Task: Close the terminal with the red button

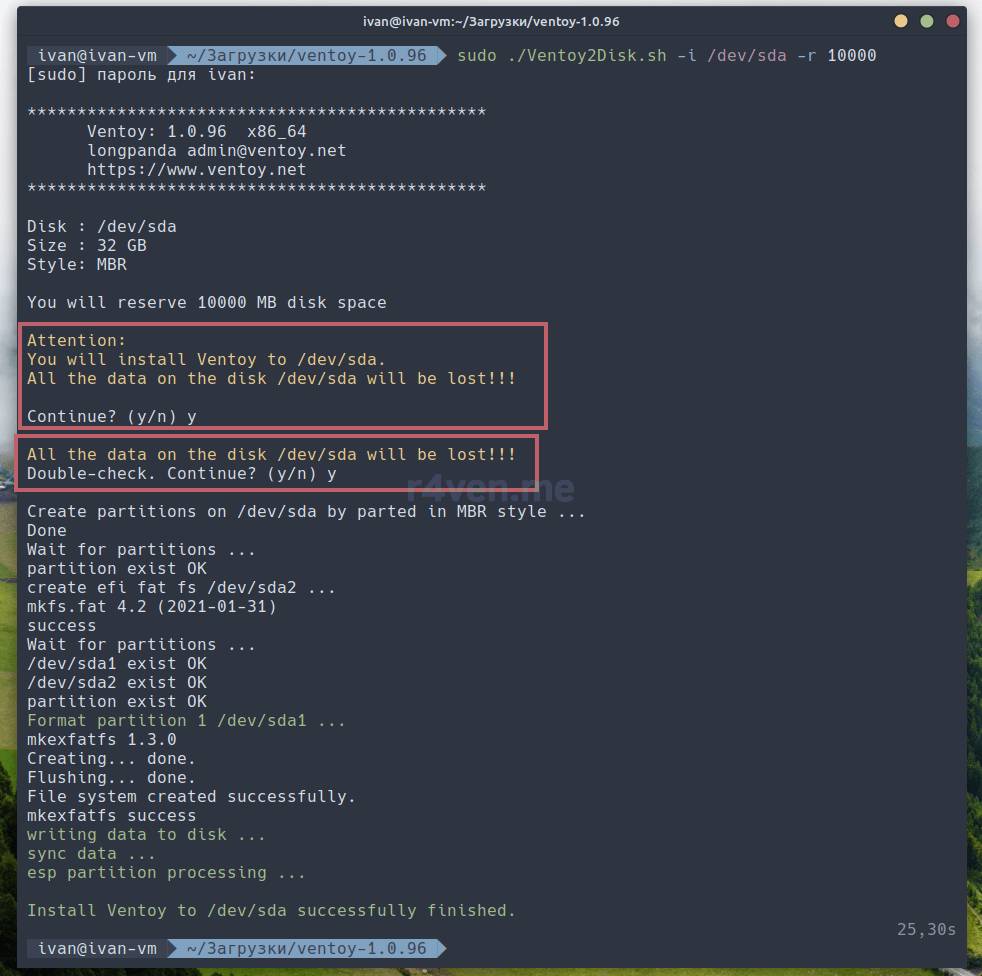Action: tap(953, 21)
